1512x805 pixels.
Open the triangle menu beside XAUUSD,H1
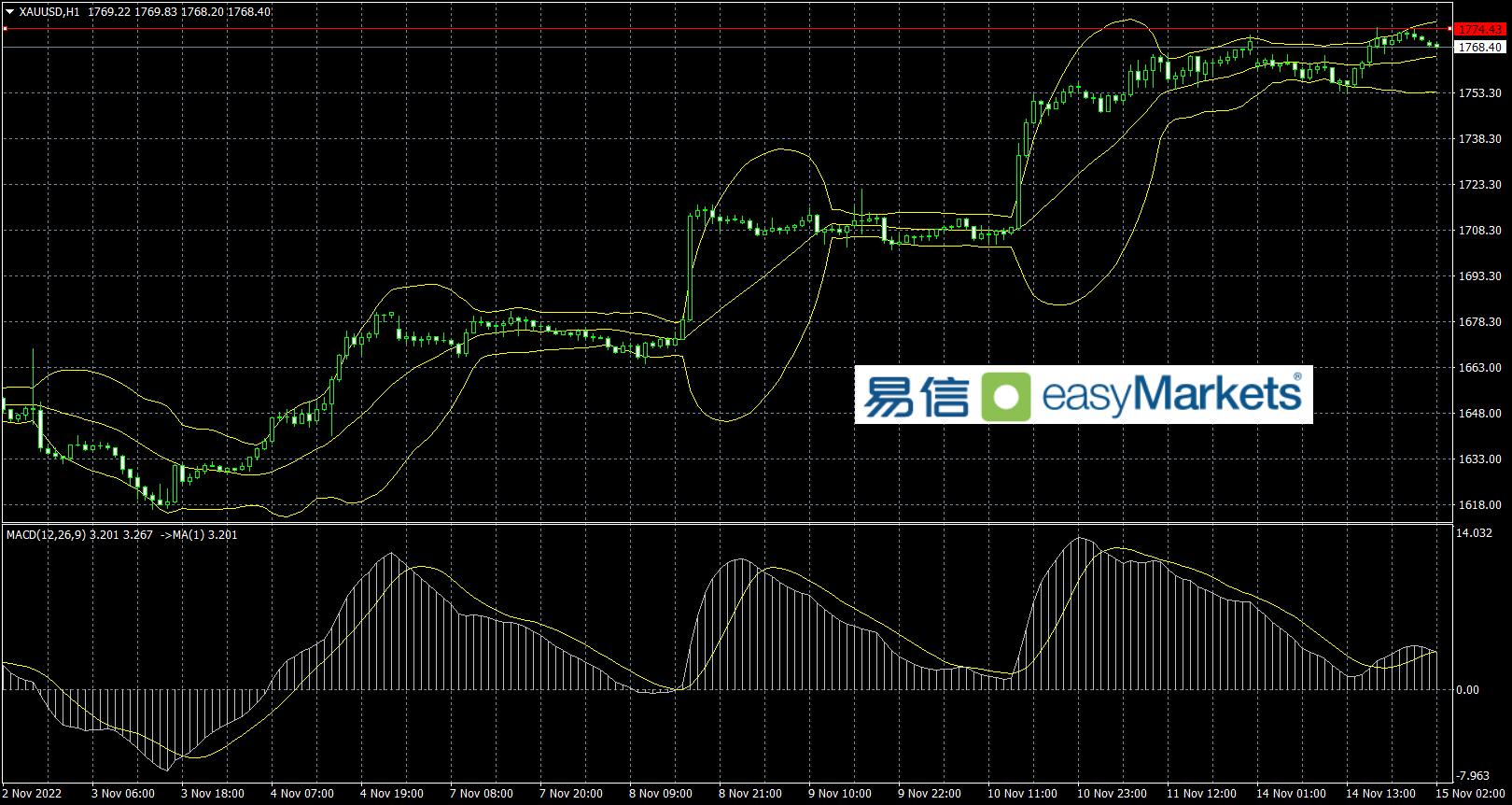tap(10, 12)
